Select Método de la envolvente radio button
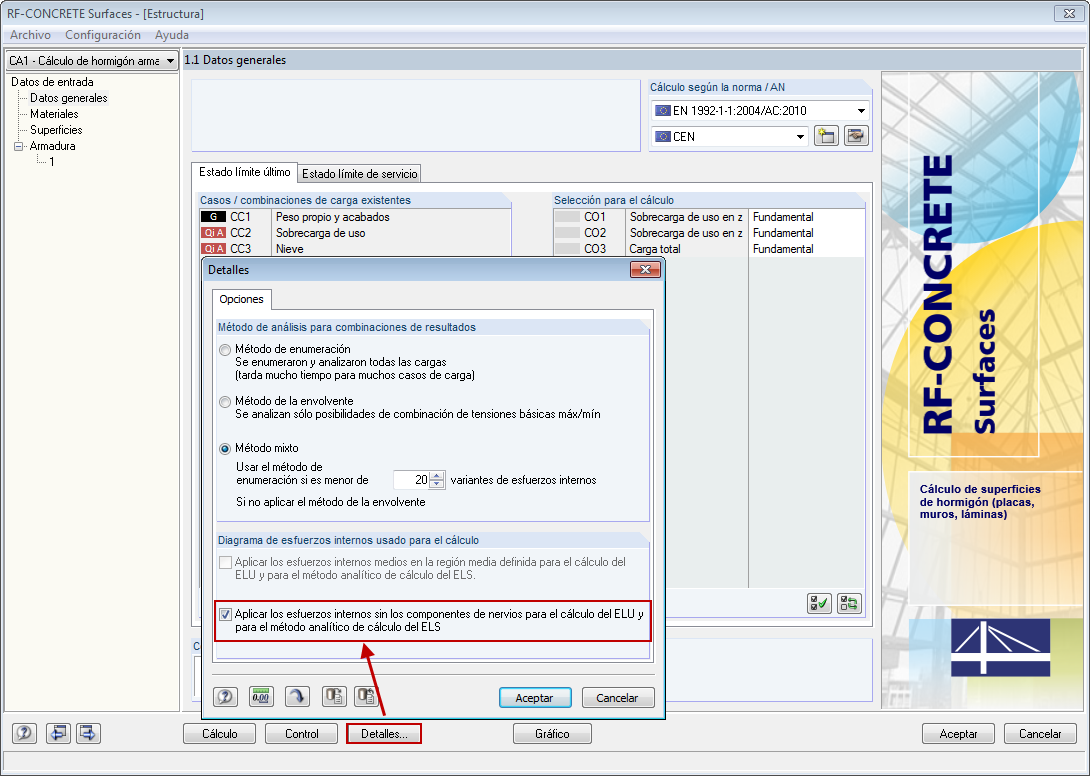 tap(225, 402)
